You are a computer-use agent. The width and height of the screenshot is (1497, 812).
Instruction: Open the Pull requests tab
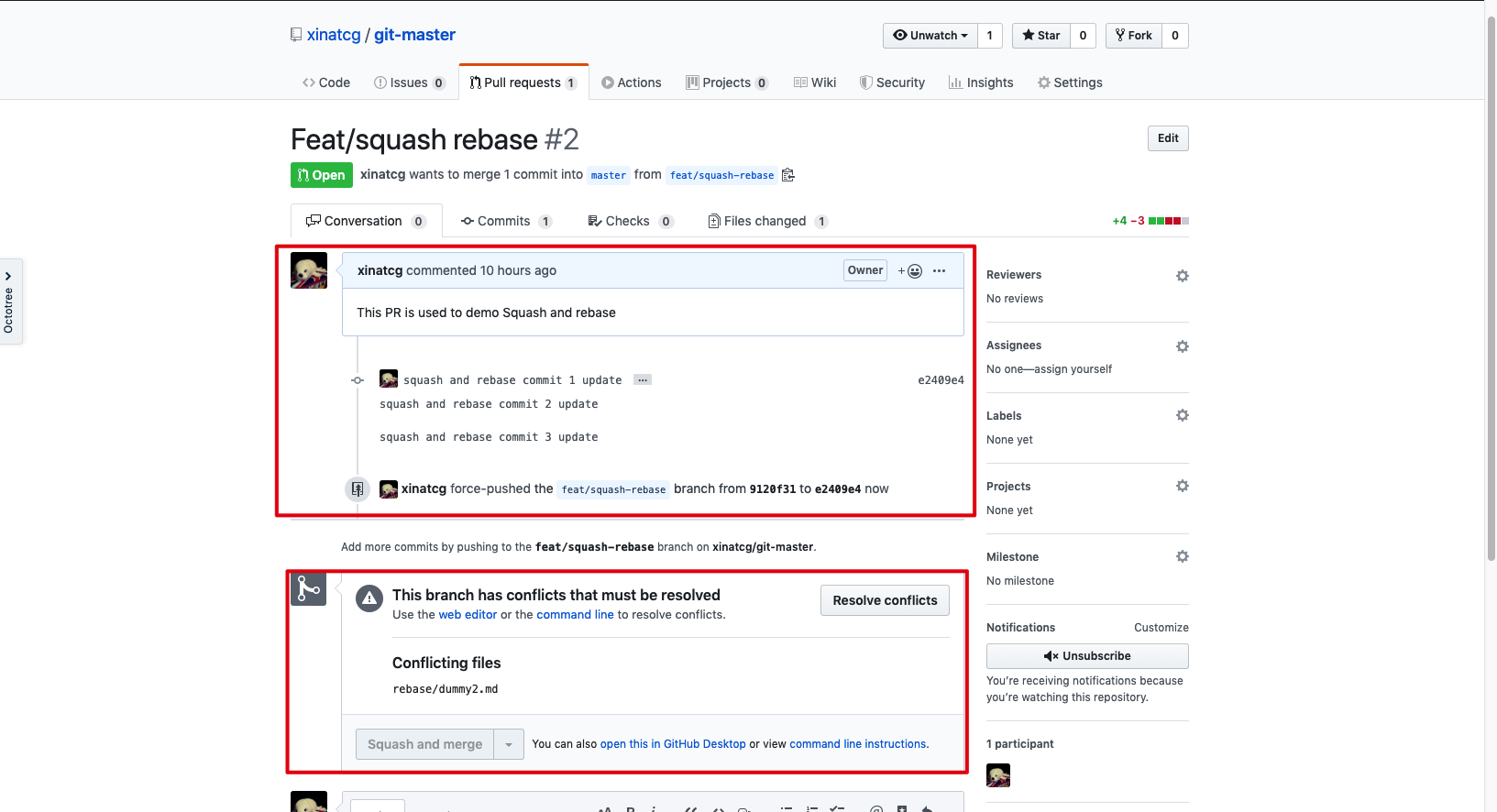pyautogui.click(x=523, y=82)
